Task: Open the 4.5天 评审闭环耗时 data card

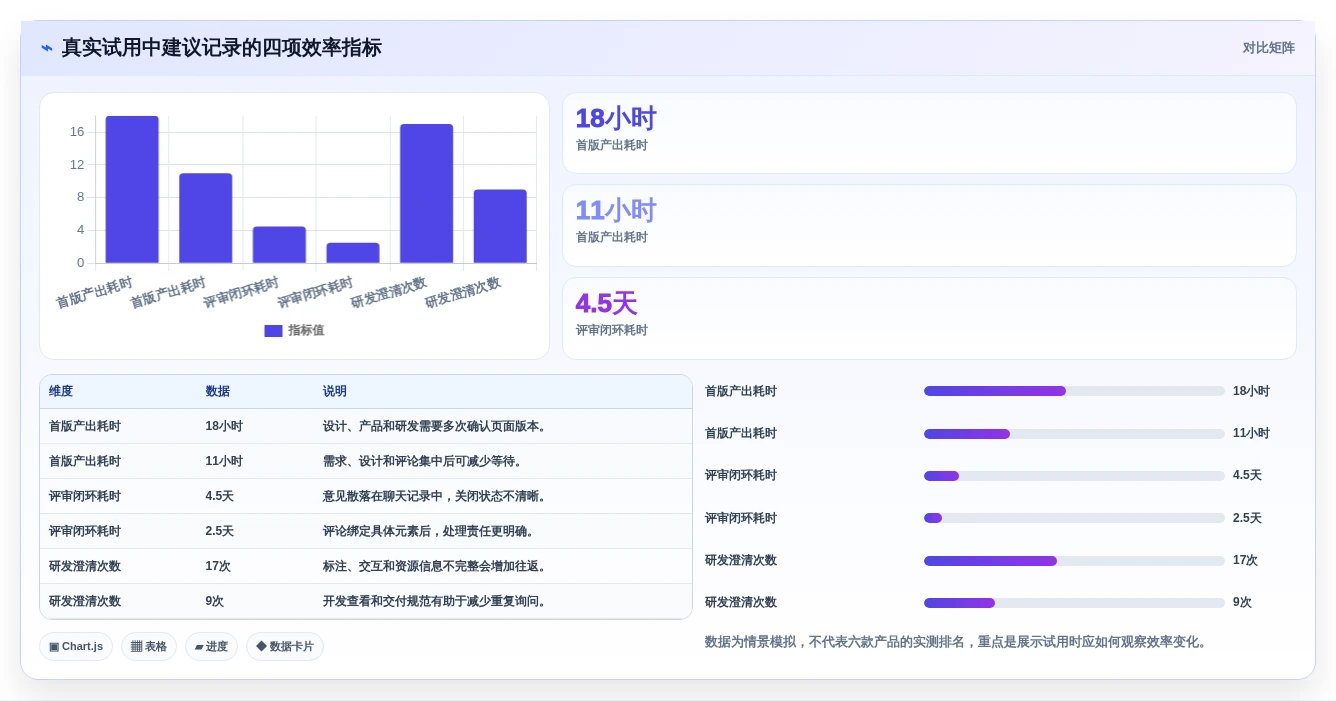Action: [929, 318]
